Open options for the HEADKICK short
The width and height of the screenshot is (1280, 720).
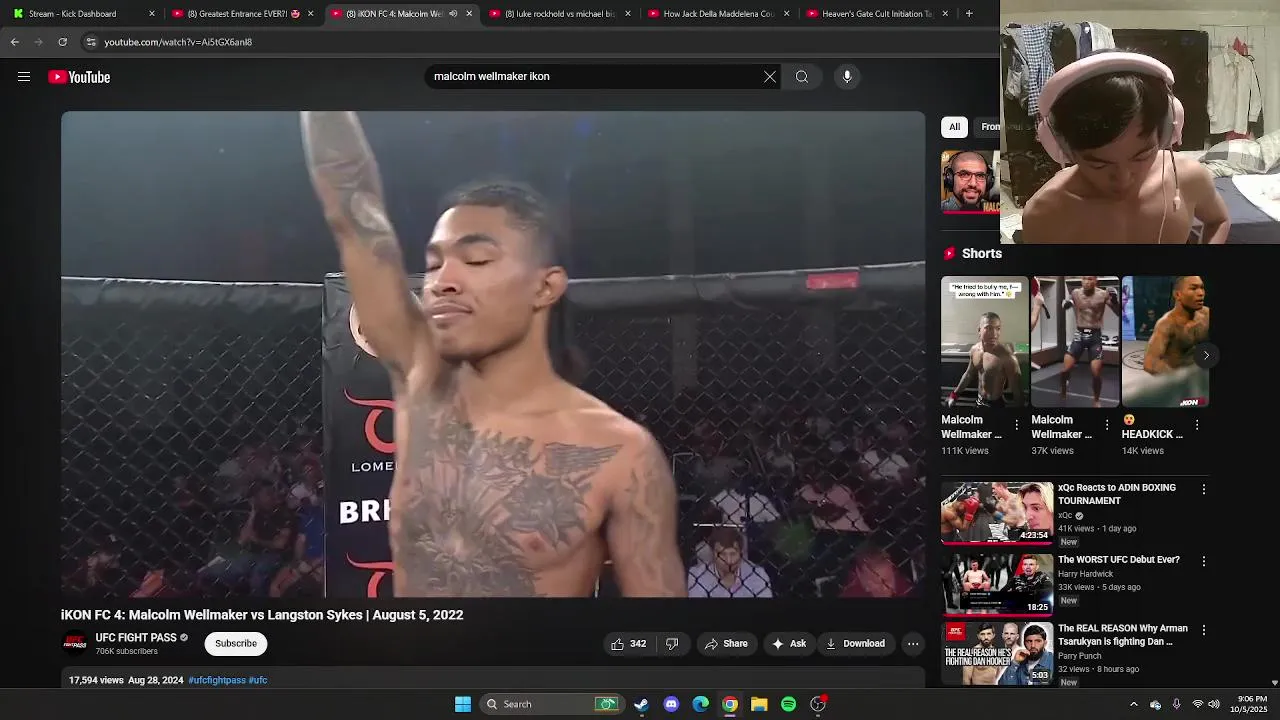coord(1197,425)
